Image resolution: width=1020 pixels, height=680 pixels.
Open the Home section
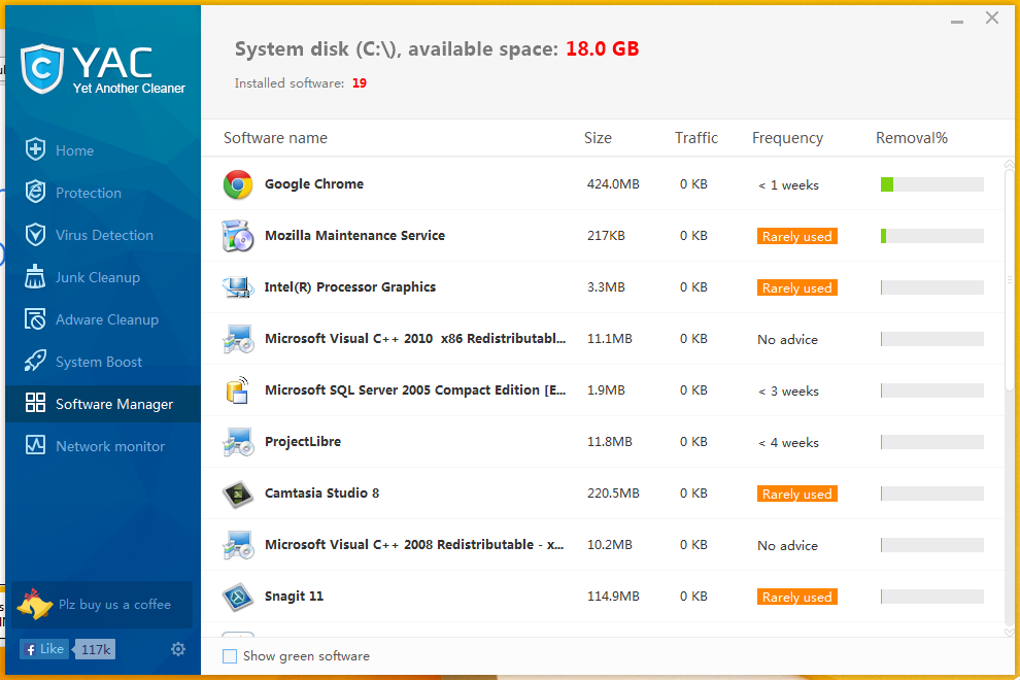pos(74,151)
